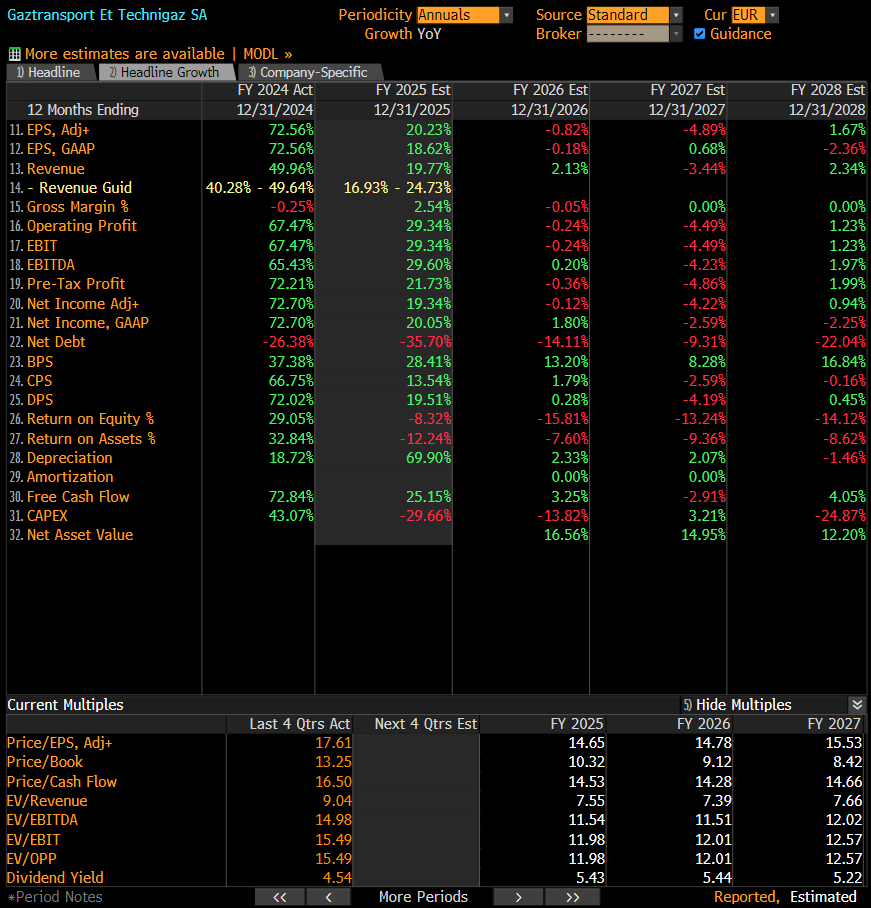Click the EV/EBITDA multiple label
The width and height of the screenshot is (871, 908).
pyautogui.click(x=42, y=820)
